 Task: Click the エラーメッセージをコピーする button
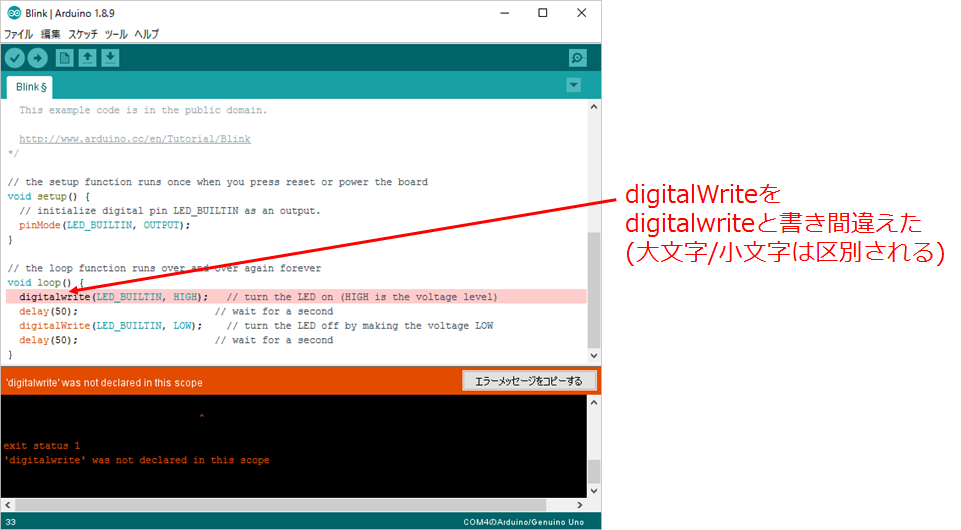tap(529, 381)
